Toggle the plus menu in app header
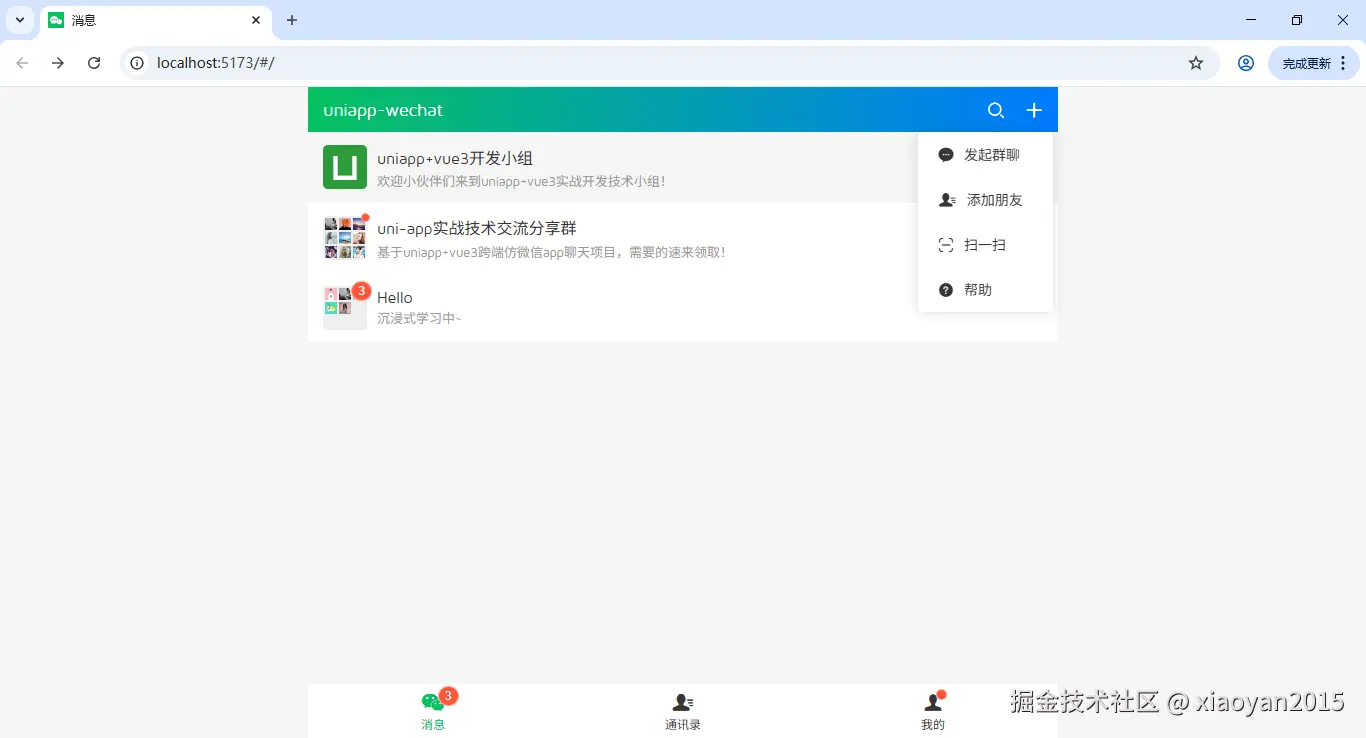 point(1034,110)
